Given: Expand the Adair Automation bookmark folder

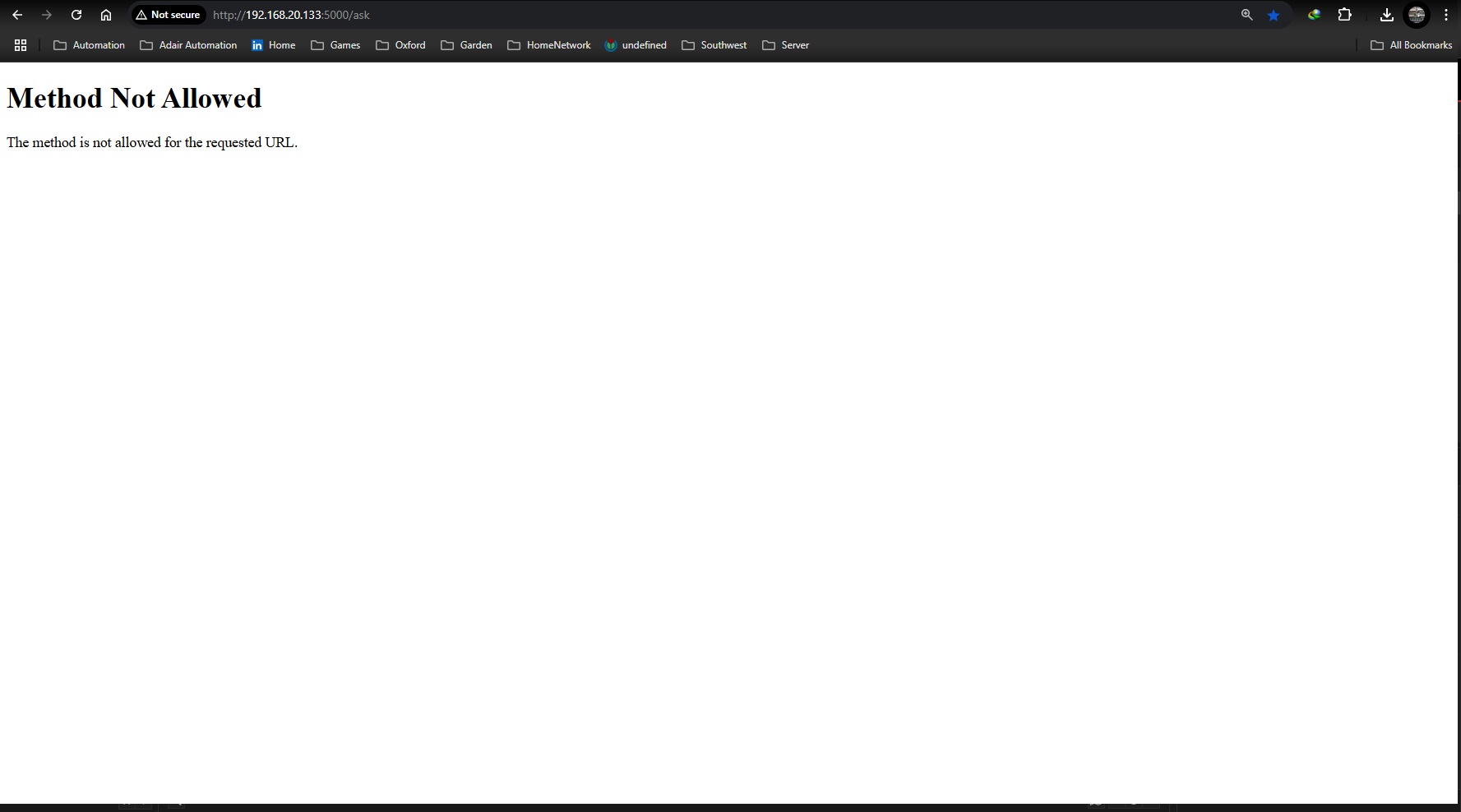Looking at the screenshot, I should click(x=189, y=45).
